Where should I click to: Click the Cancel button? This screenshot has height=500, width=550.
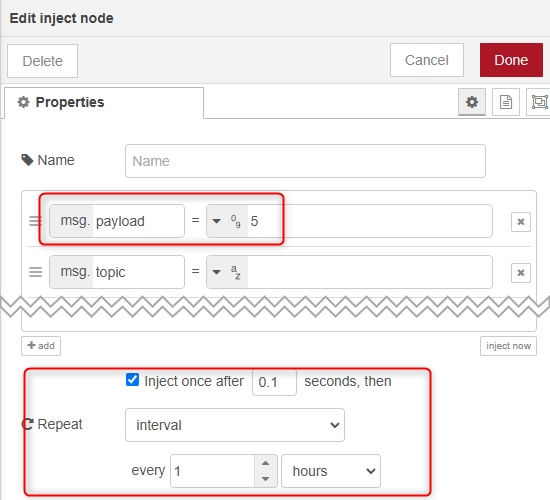click(427, 60)
